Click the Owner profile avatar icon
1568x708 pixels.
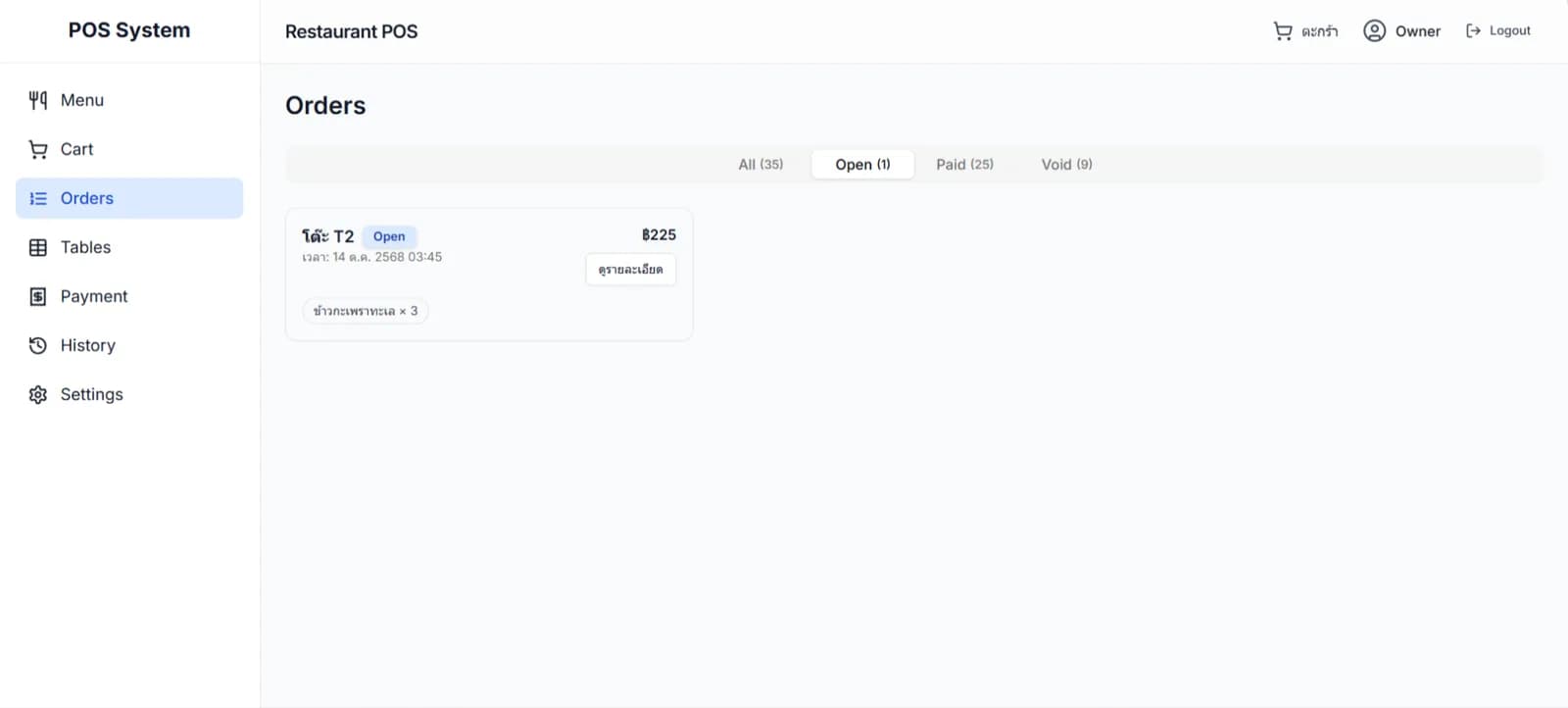click(1375, 31)
